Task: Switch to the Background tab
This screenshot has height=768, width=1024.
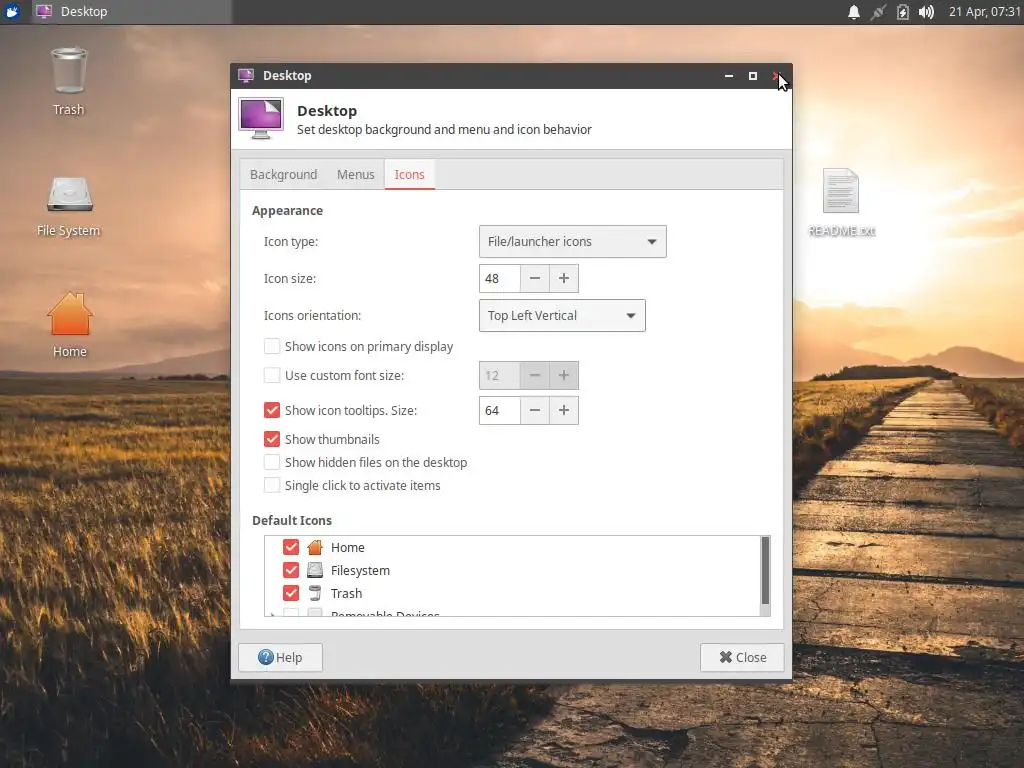Action: [x=283, y=174]
